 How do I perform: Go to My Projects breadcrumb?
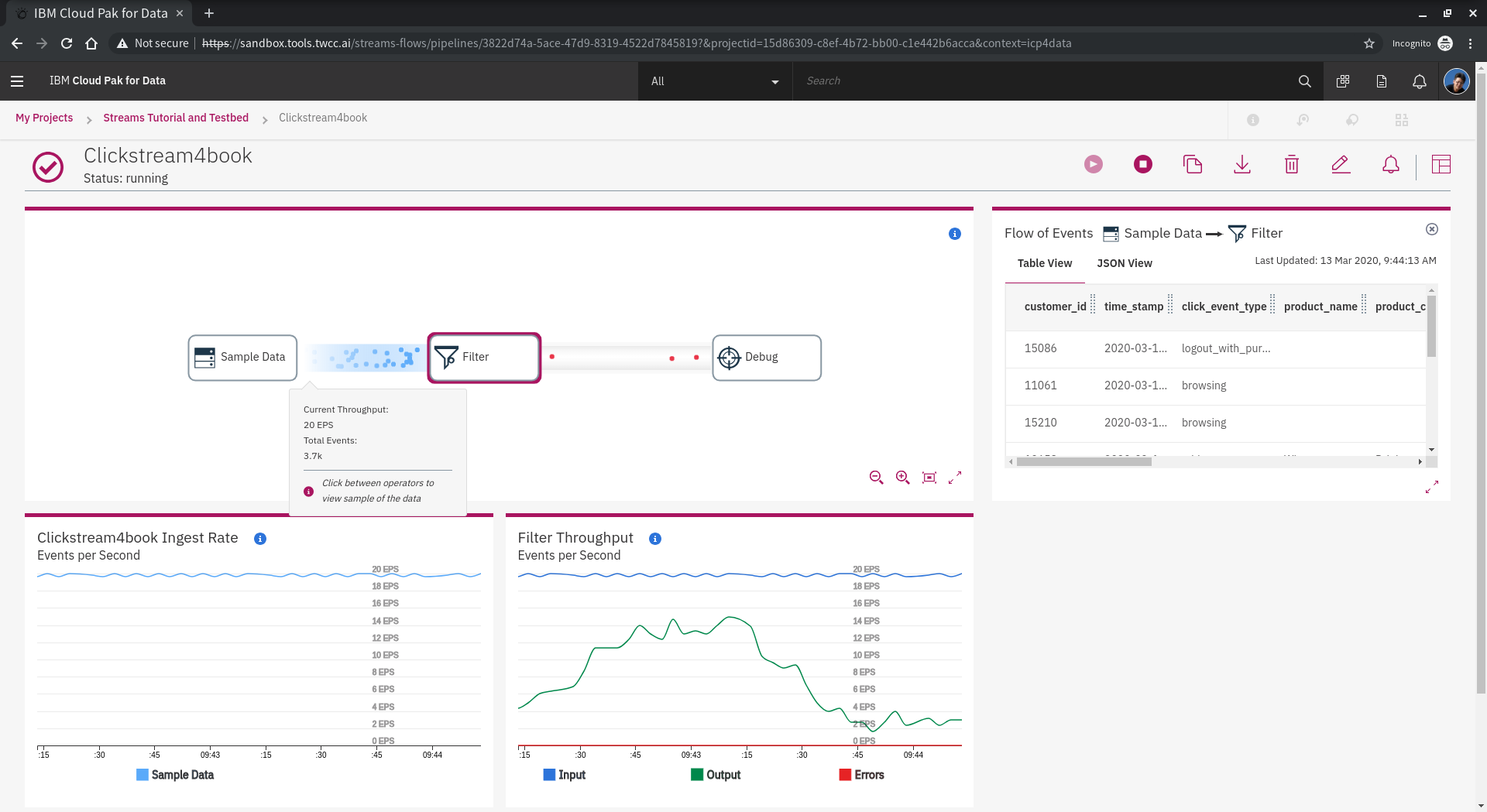44,118
